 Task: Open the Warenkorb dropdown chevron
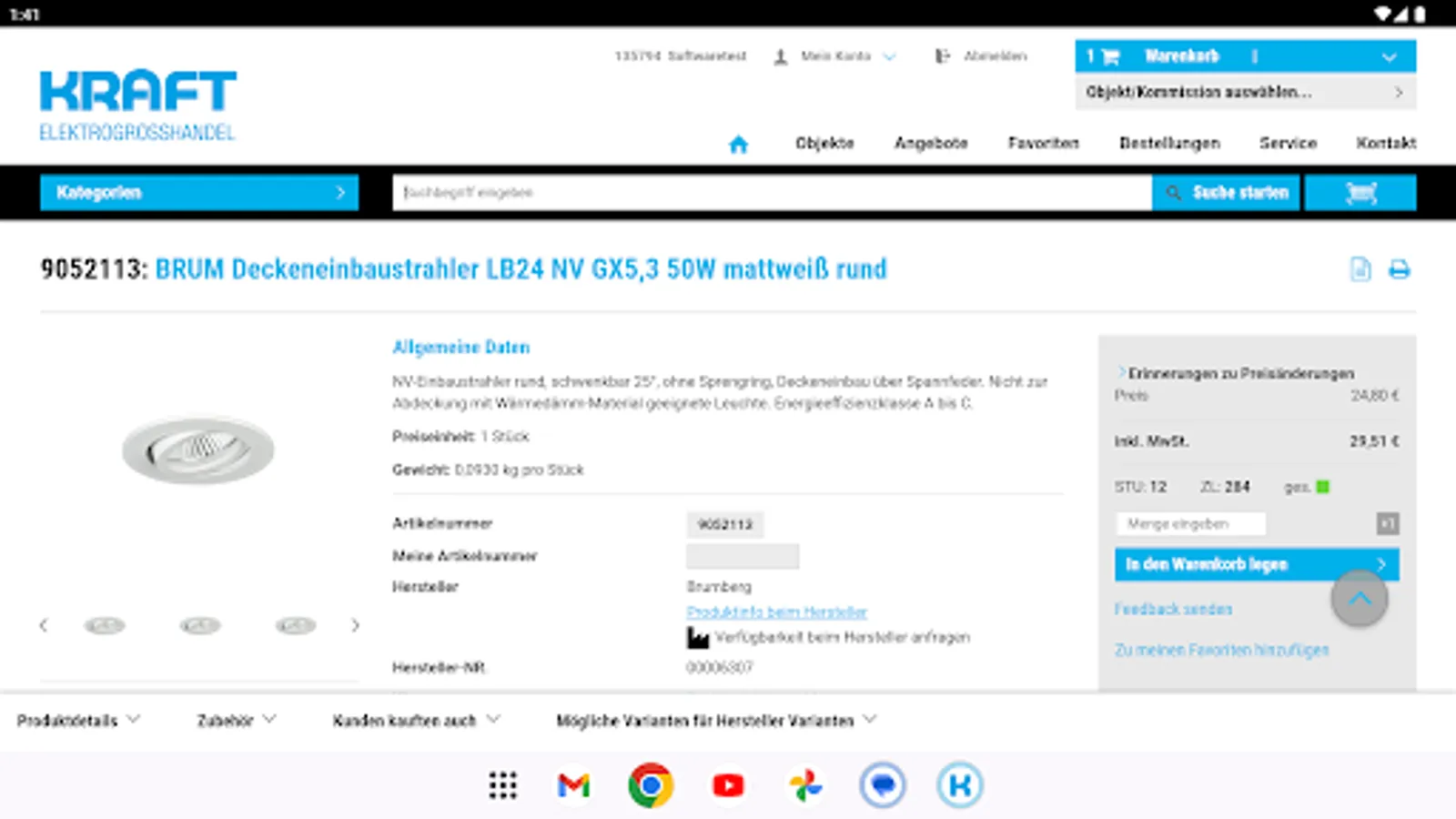pyautogui.click(x=1390, y=56)
